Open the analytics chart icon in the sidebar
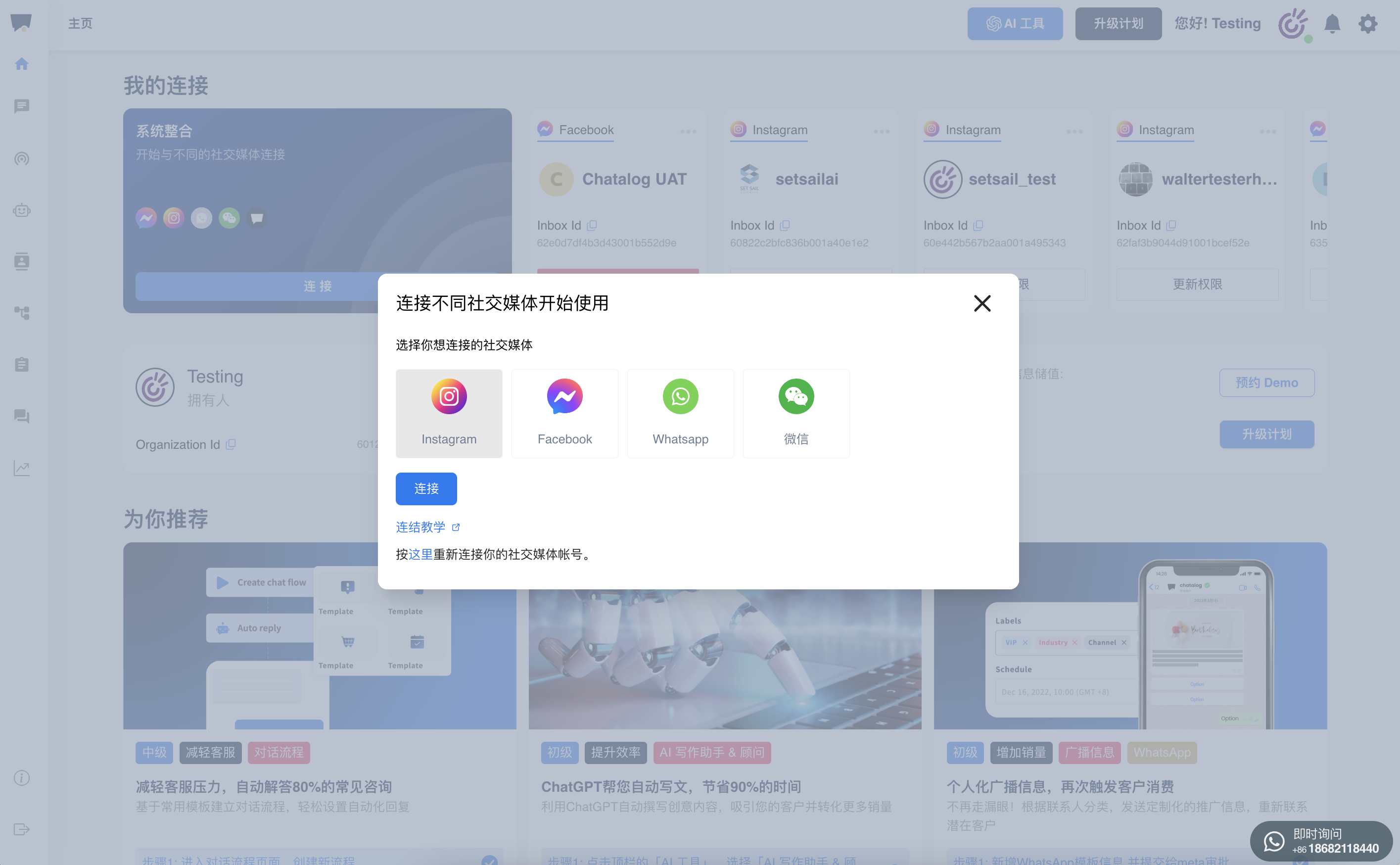Image resolution: width=1400 pixels, height=865 pixels. [x=22, y=468]
